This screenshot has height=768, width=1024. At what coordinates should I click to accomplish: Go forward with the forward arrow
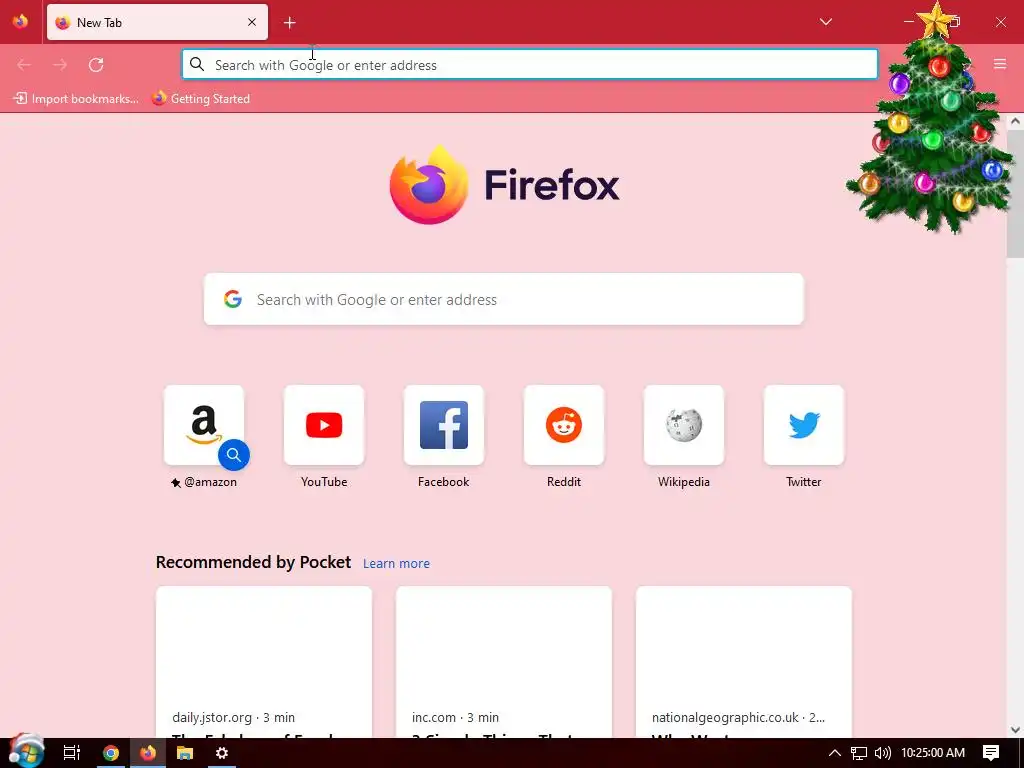[x=60, y=65]
